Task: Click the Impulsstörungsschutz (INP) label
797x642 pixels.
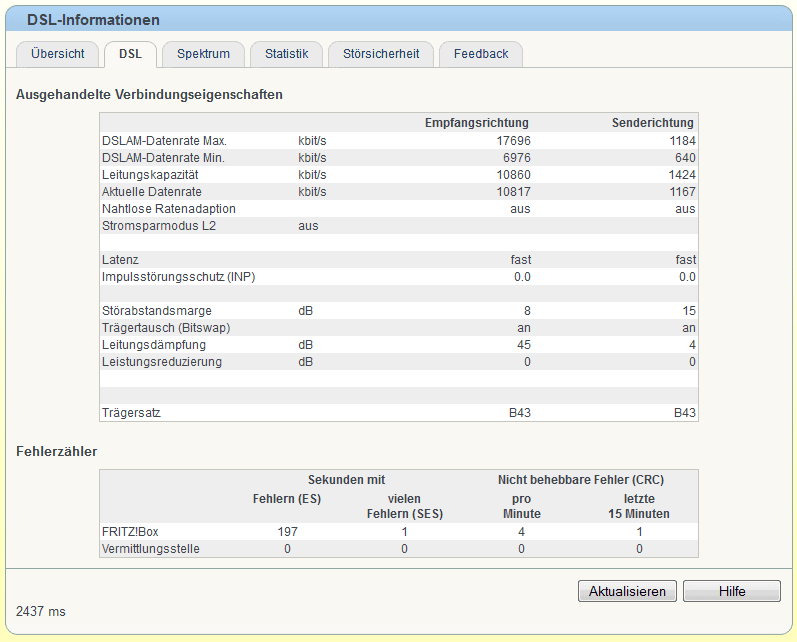Action: tap(178, 277)
